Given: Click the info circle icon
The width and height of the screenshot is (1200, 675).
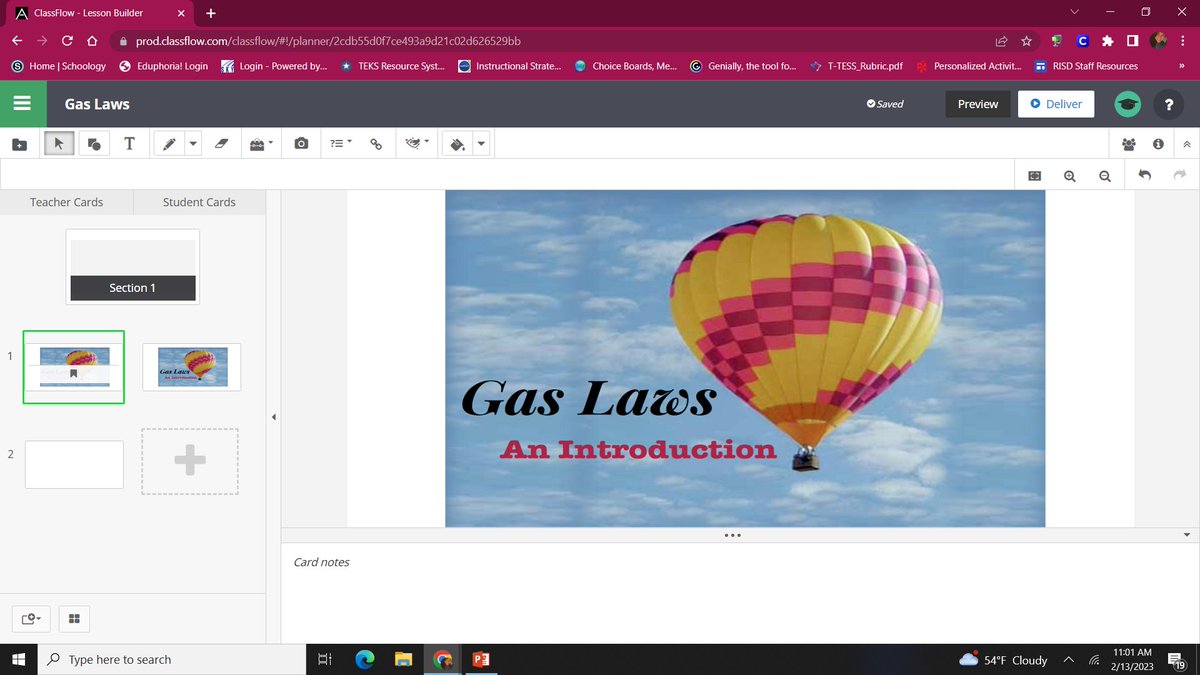Looking at the screenshot, I should tap(1158, 144).
